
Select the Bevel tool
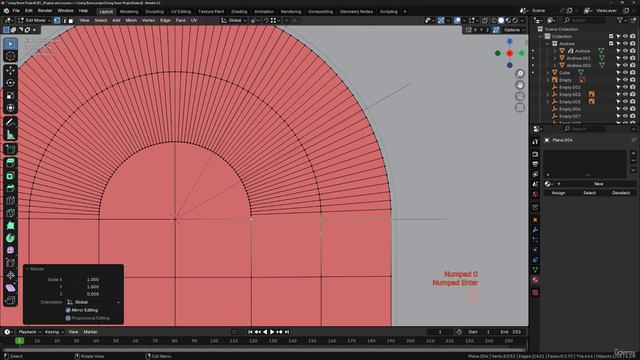coord(10,188)
